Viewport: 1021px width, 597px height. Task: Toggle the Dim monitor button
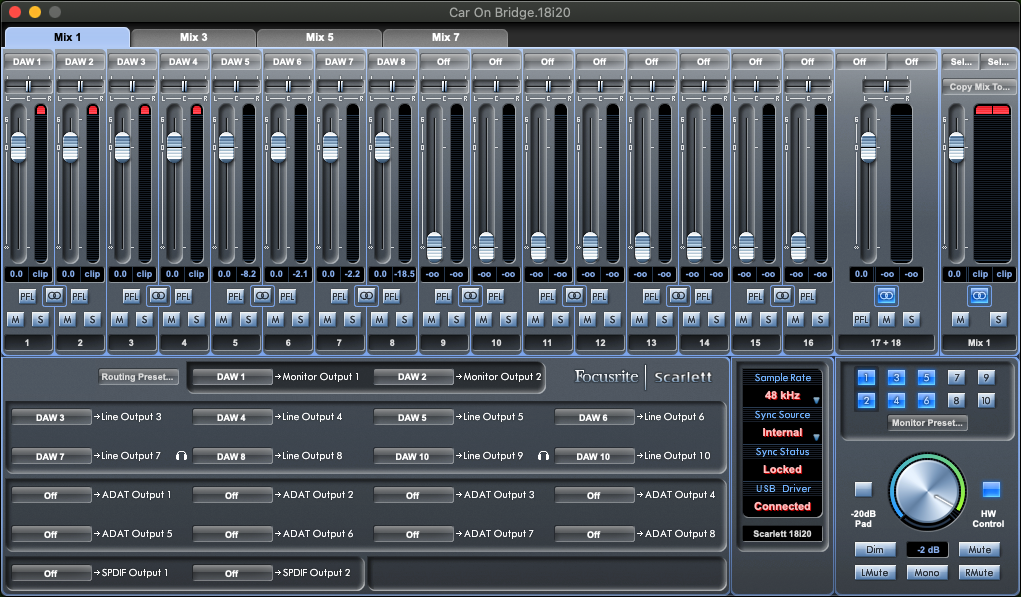point(875,550)
